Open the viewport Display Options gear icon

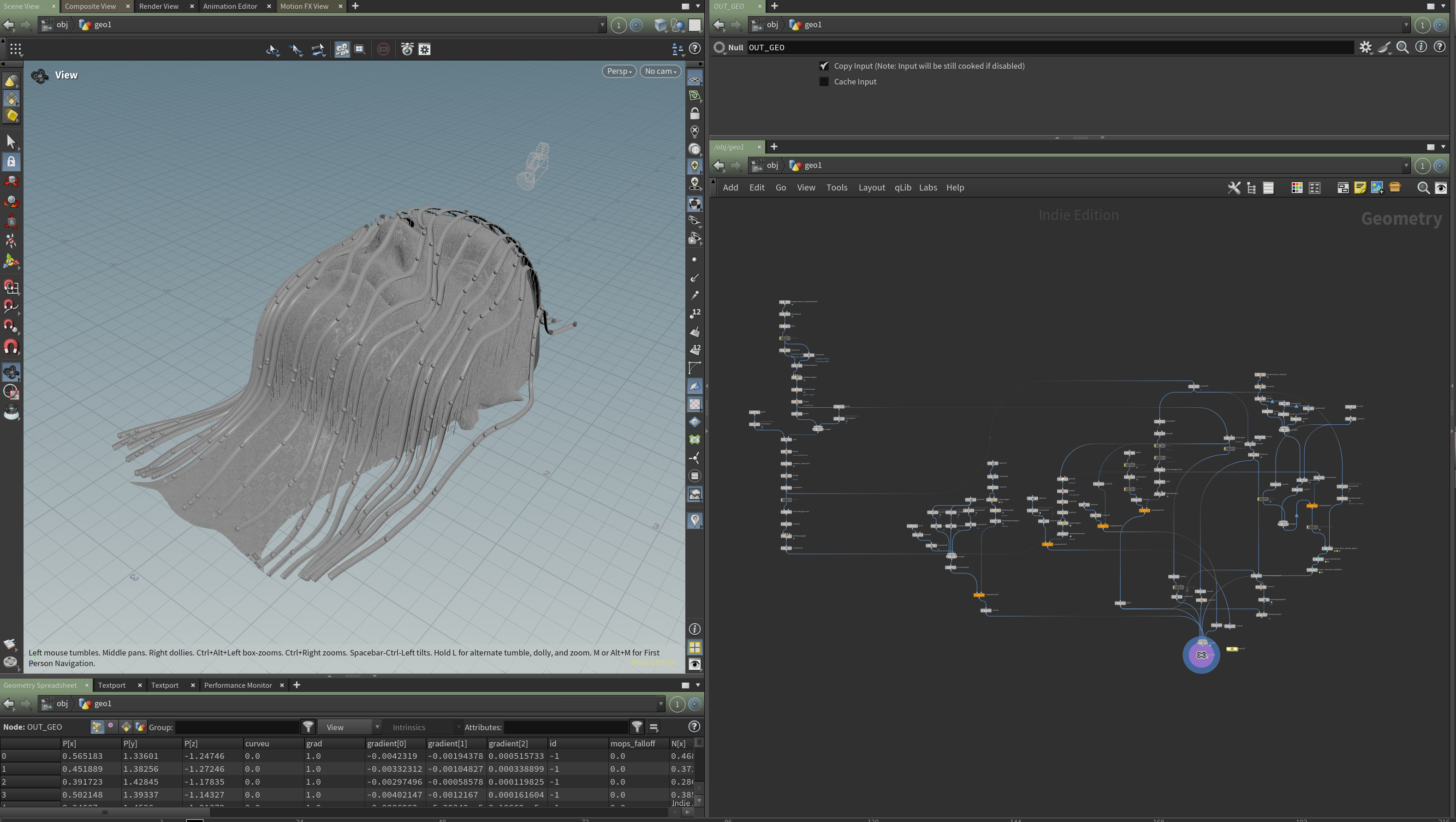424,49
